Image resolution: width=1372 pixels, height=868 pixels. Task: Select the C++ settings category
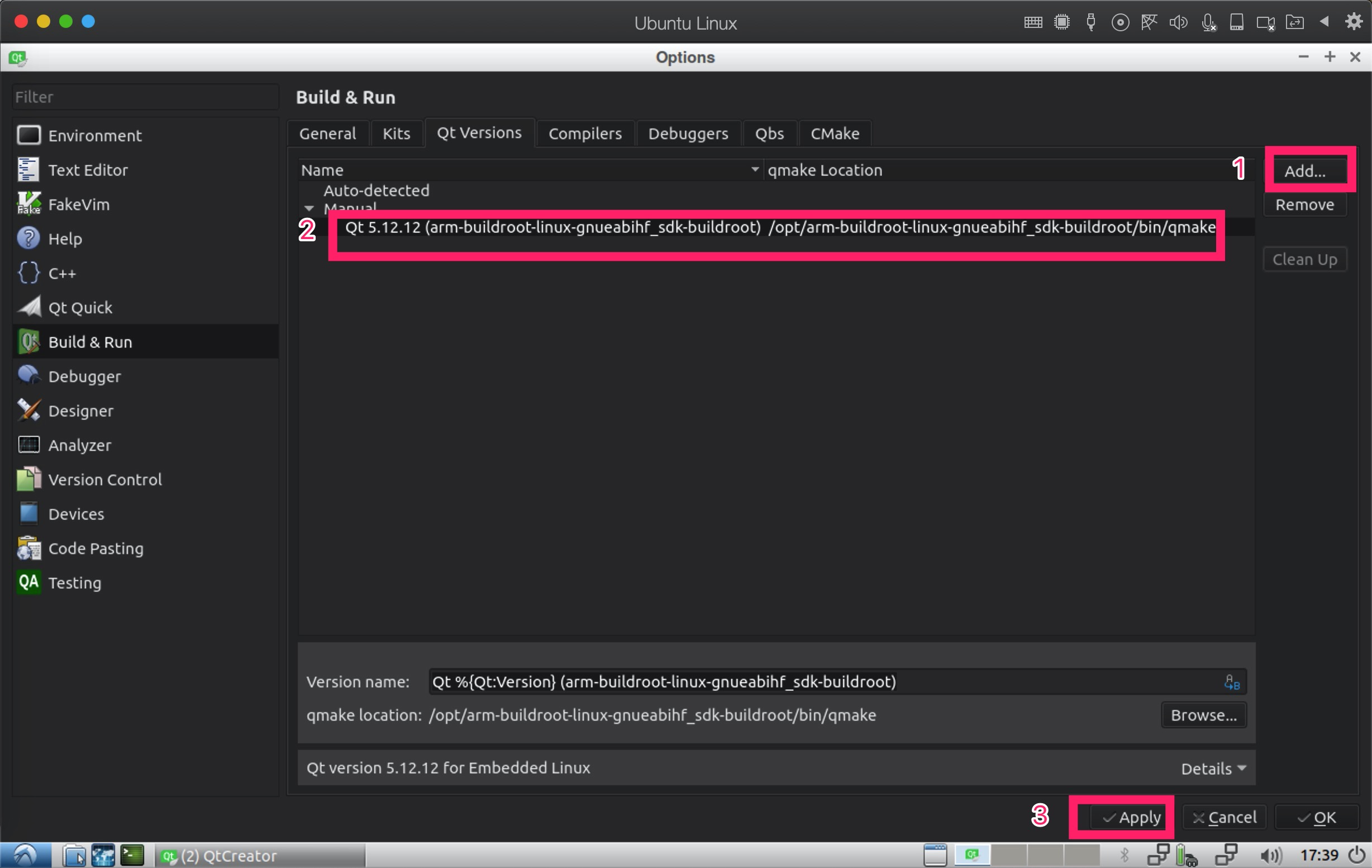pyautogui.click(x=145, y=273)
